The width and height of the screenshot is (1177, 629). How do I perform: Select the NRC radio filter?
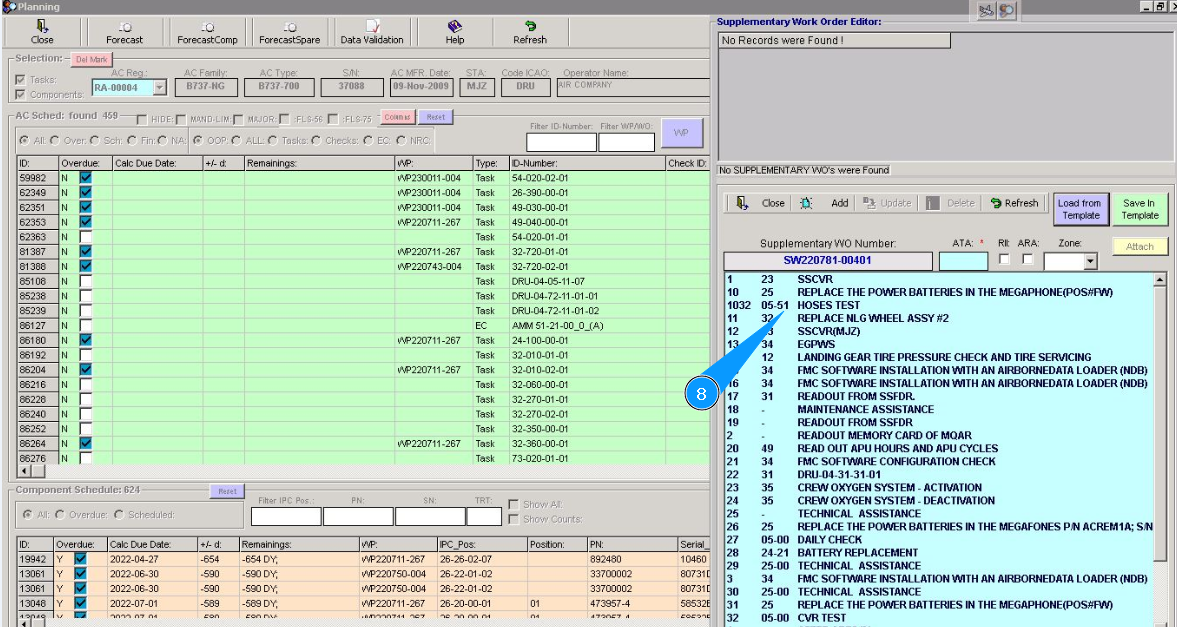pyautogui.click(x=400, y=140)
